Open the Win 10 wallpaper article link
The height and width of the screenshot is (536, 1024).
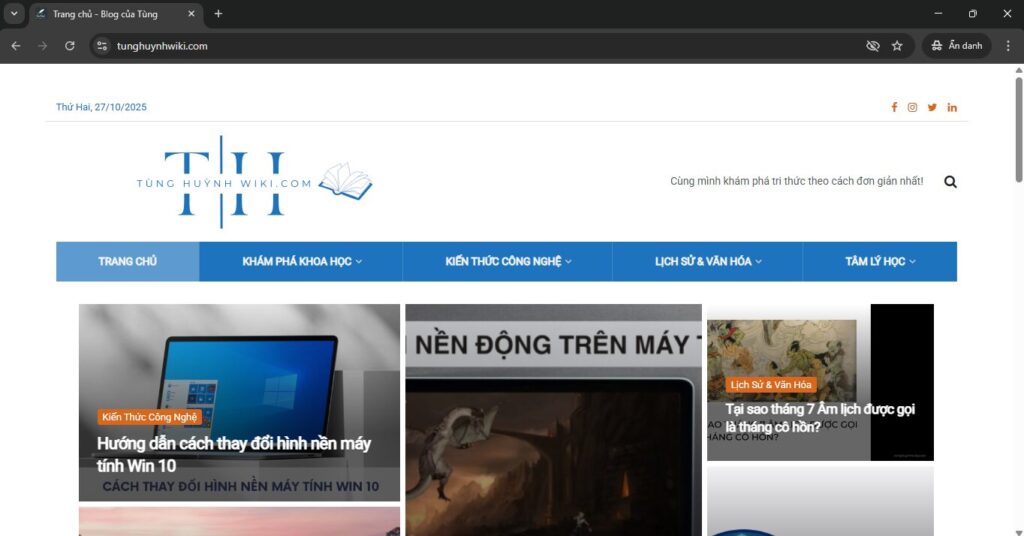[233, 454]
